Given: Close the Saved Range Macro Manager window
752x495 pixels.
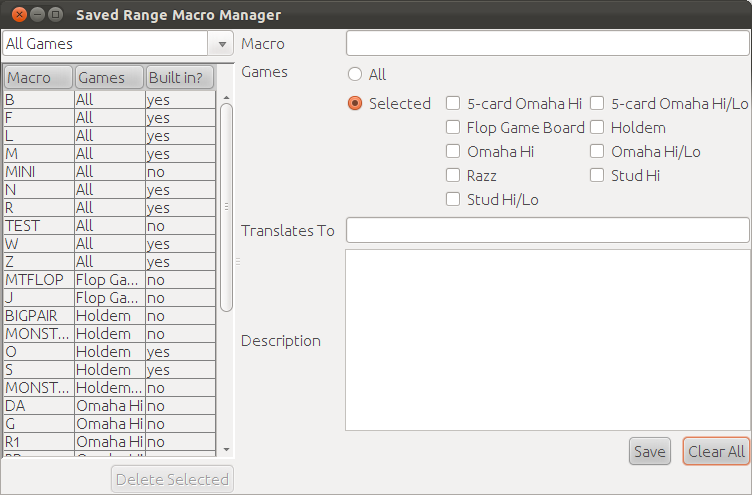Looking at the screenshot, I should point(19,15).
